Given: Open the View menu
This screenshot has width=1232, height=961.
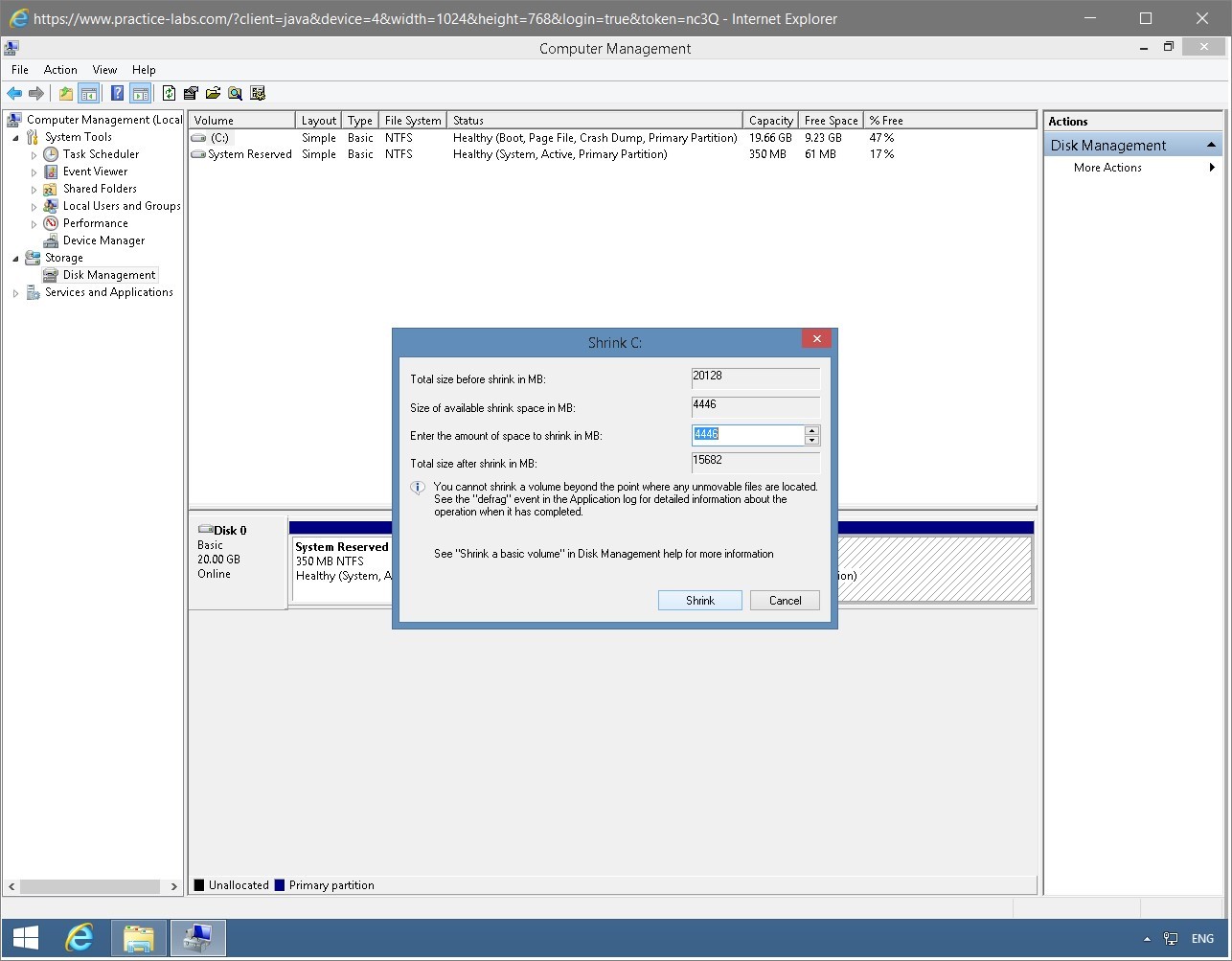Looking at the screenshot, I should (x=104, y=69).
